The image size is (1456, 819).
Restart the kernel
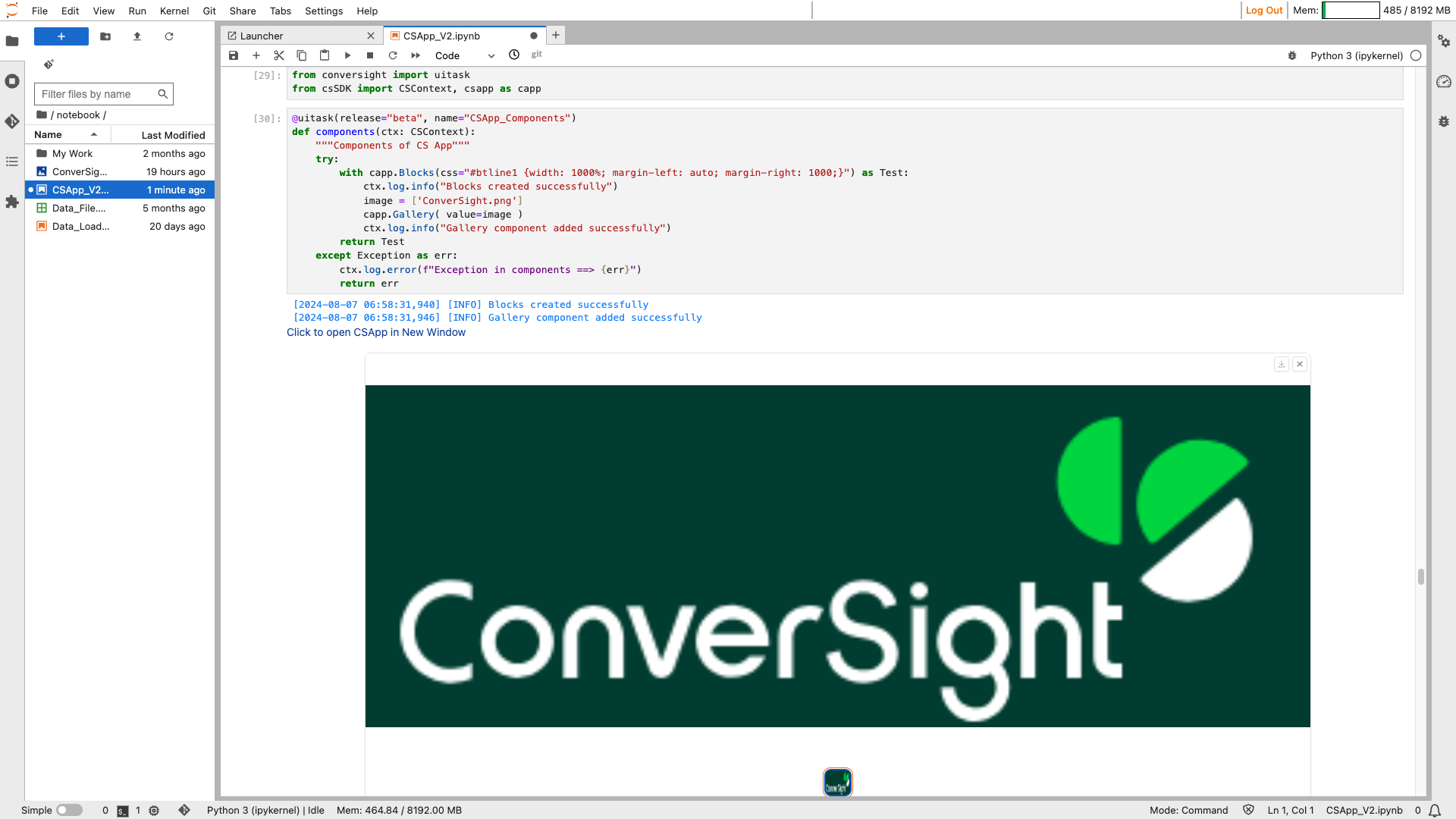click(393, 55)
